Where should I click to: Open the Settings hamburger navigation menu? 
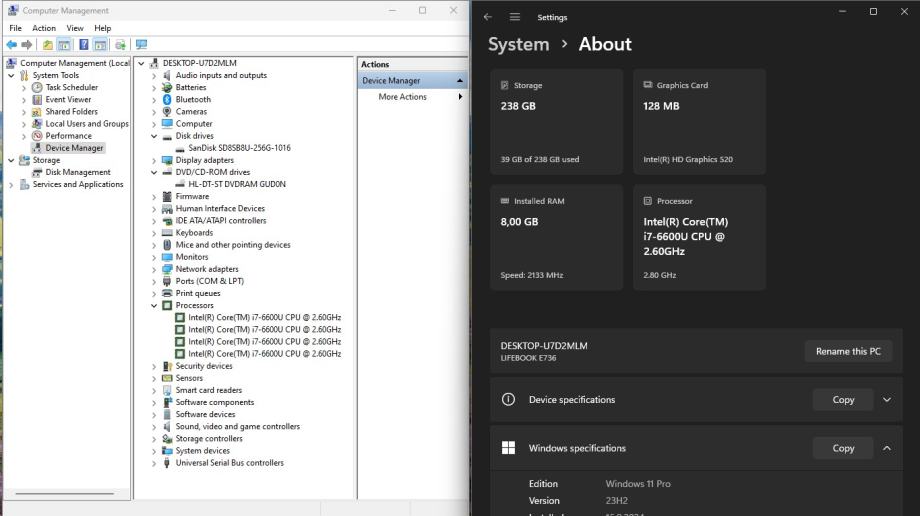515,17
